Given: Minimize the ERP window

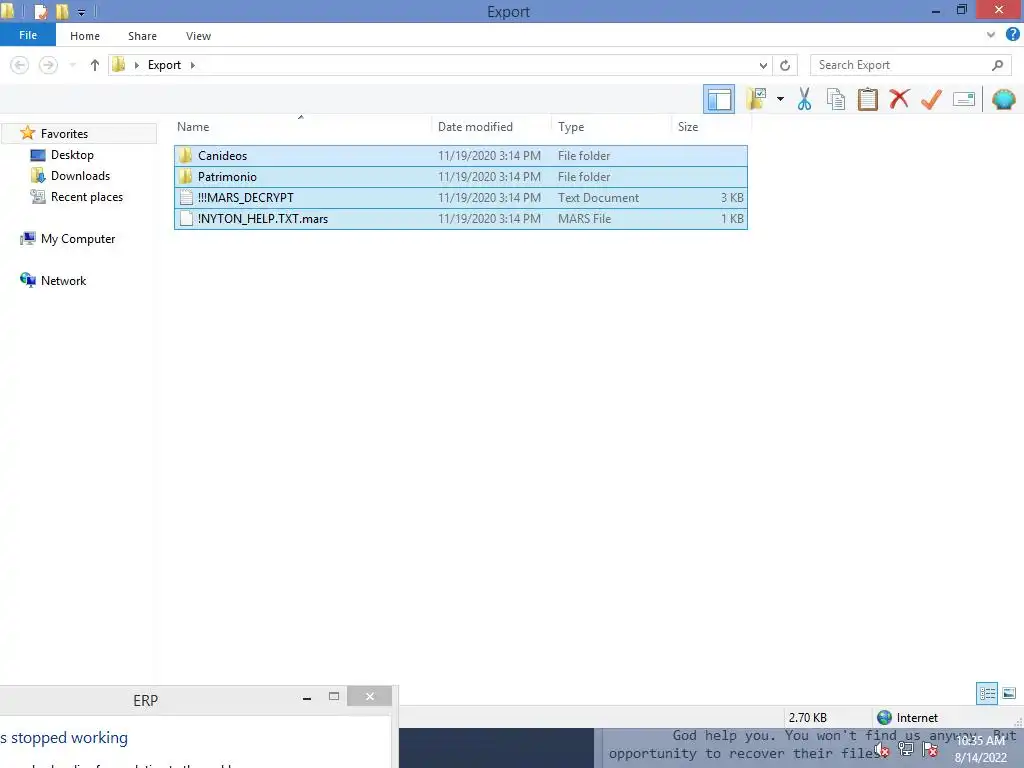Looking at the screenshot, I should click(x=307, y=698).
